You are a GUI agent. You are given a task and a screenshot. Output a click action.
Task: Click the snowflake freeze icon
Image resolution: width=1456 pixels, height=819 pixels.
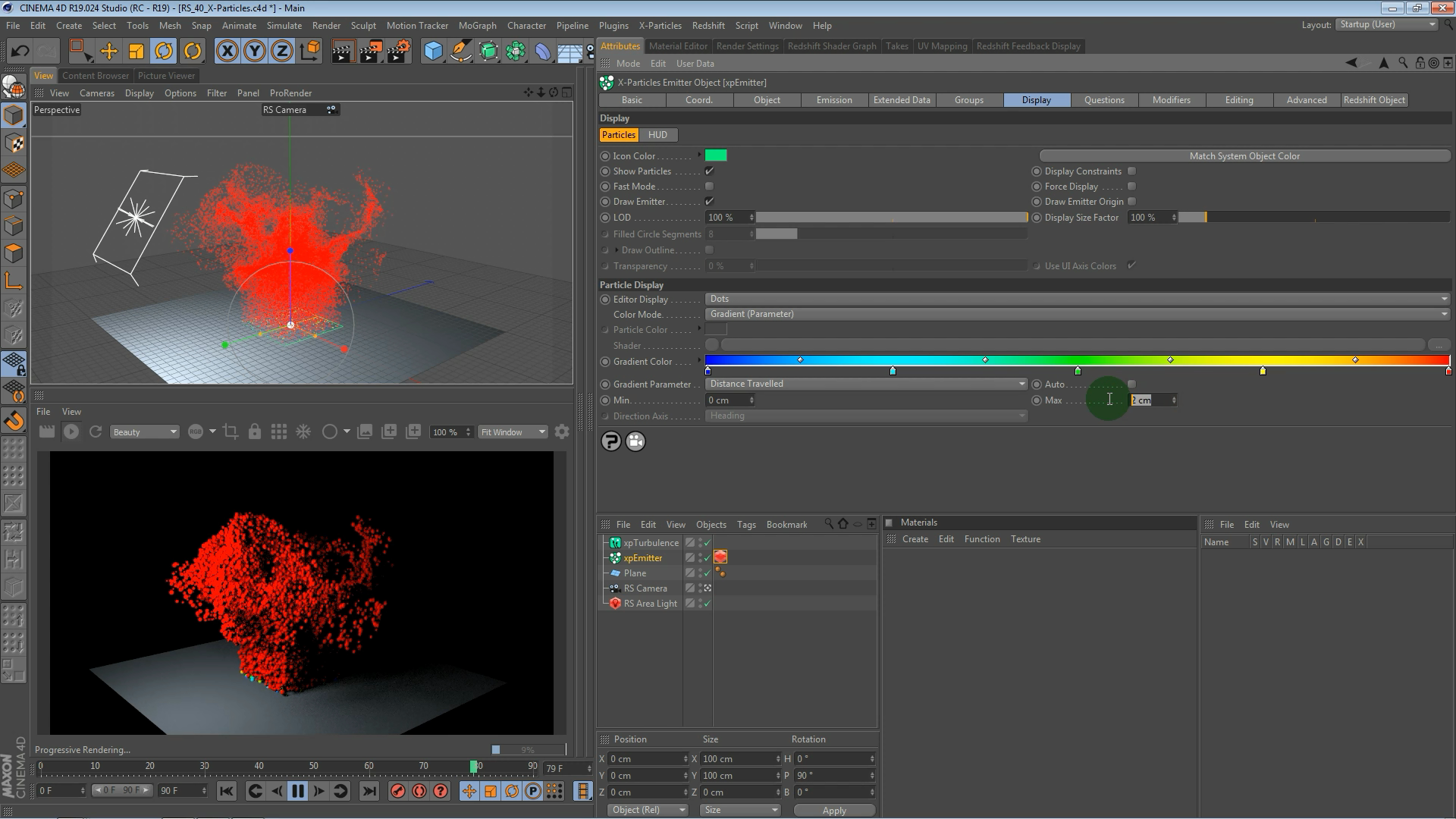(x=303, y=431)
